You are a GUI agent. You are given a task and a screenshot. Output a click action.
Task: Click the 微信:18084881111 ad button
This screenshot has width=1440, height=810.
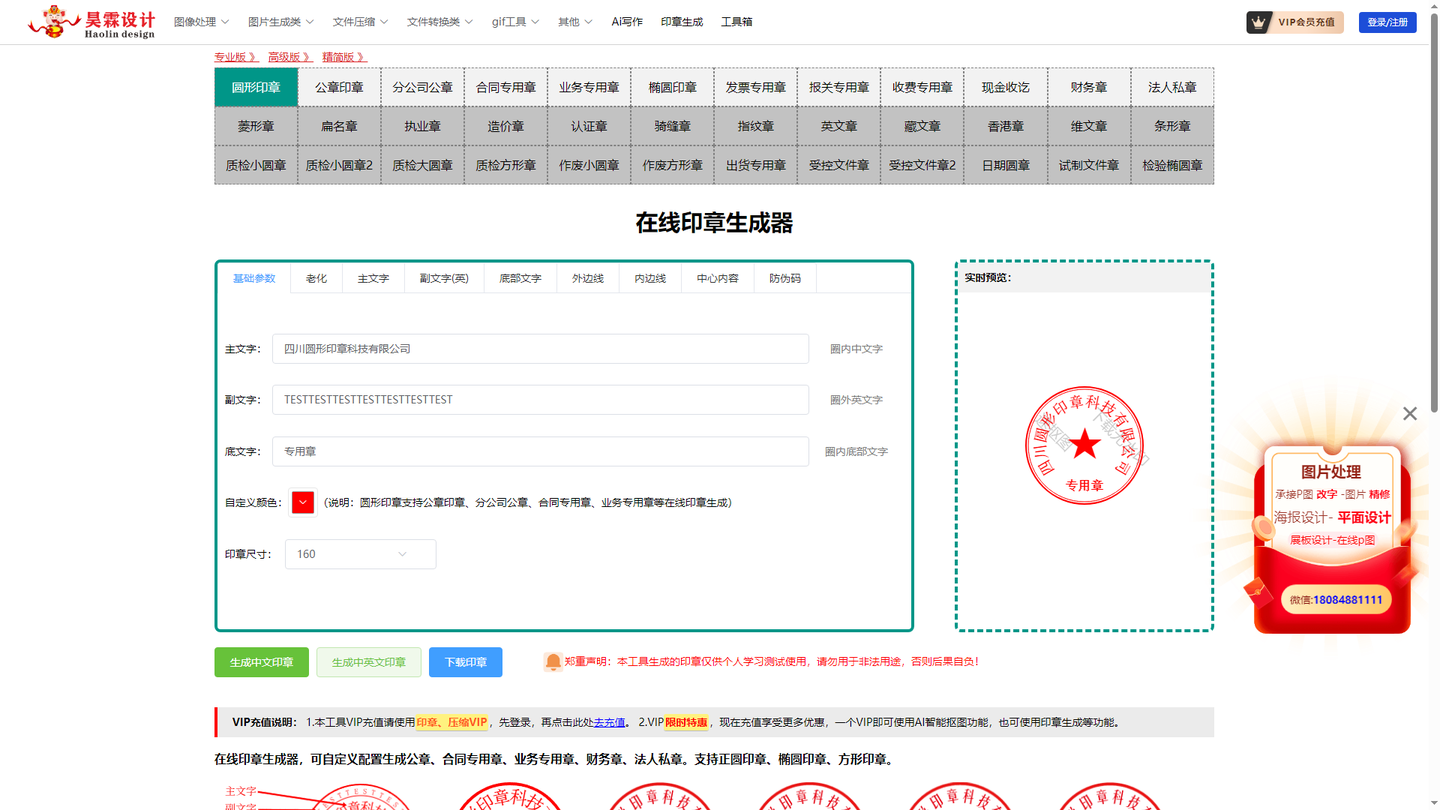click(x=1336, y=600)
